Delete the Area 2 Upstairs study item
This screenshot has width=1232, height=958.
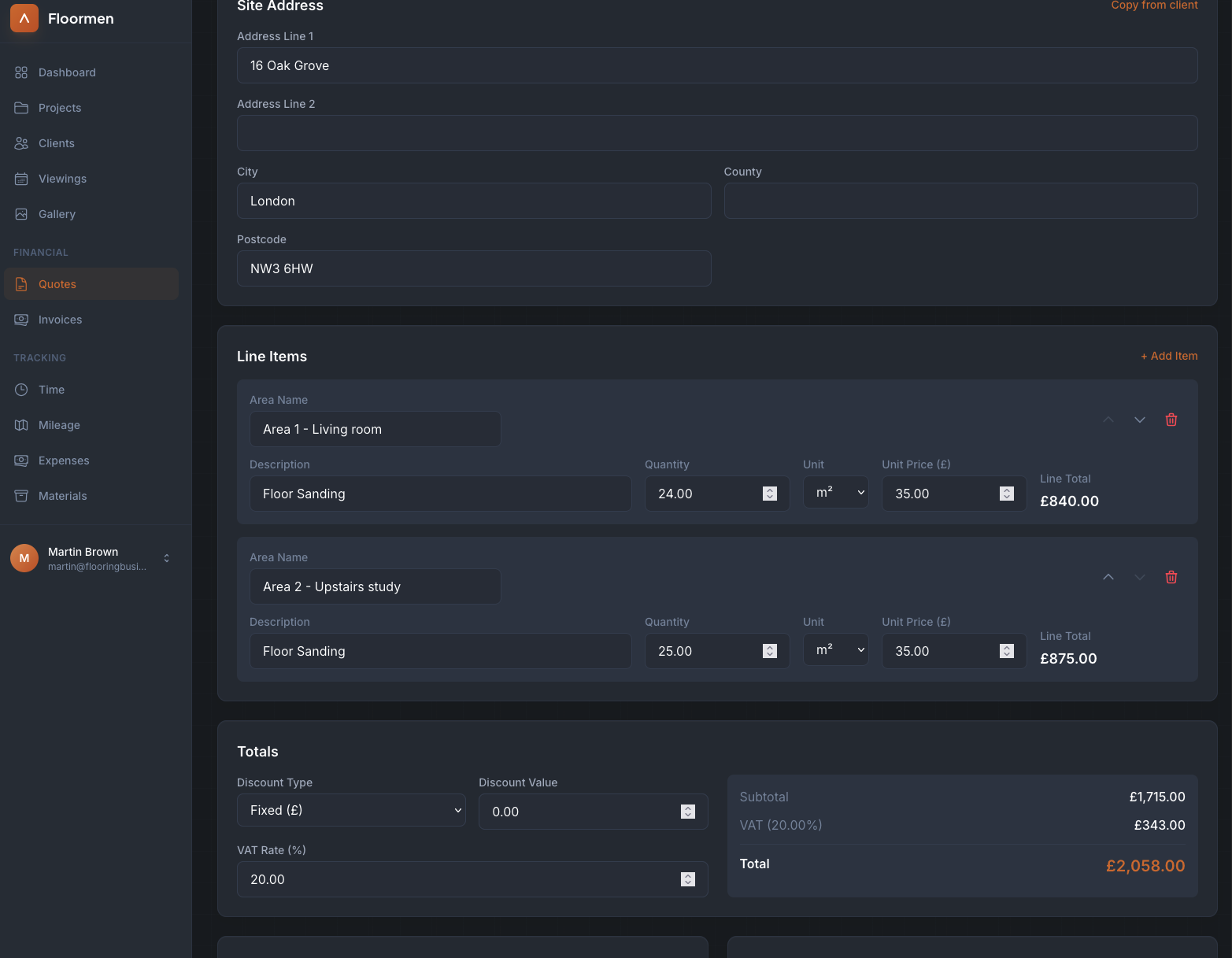coord(1171,577)
